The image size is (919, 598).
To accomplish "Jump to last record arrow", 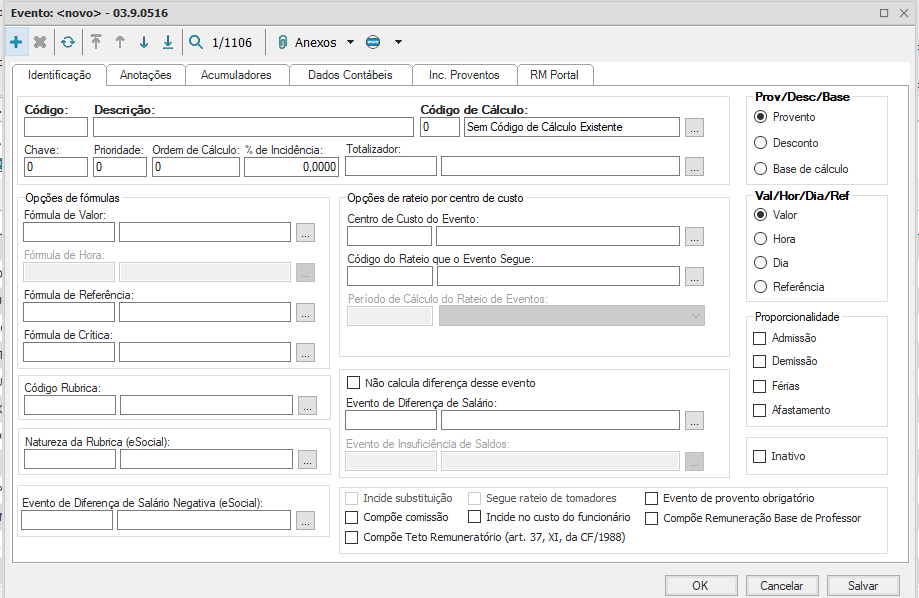I will 167,42.
